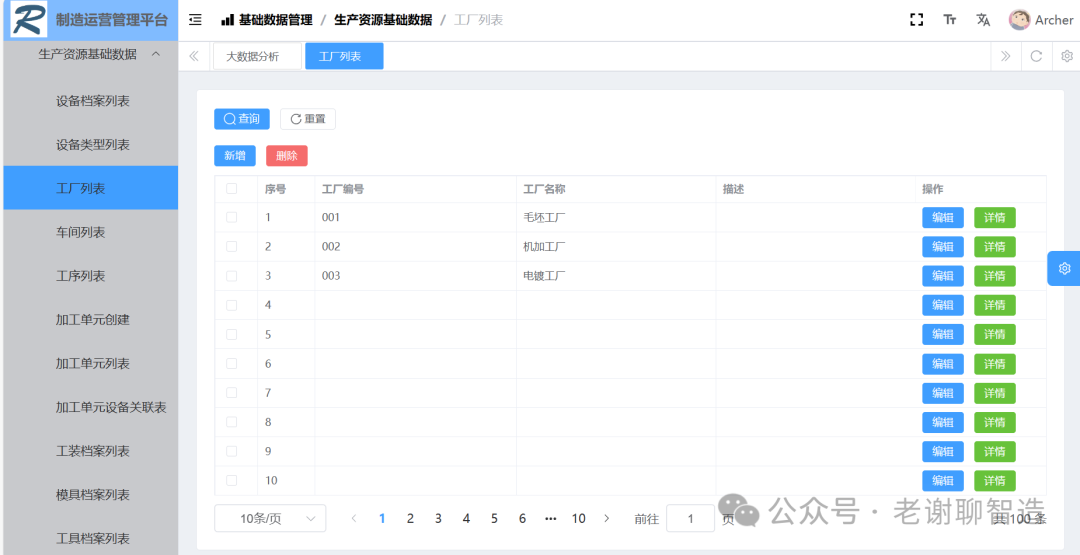Toggle fullscreen mode icon

click(x=916, y=20)
